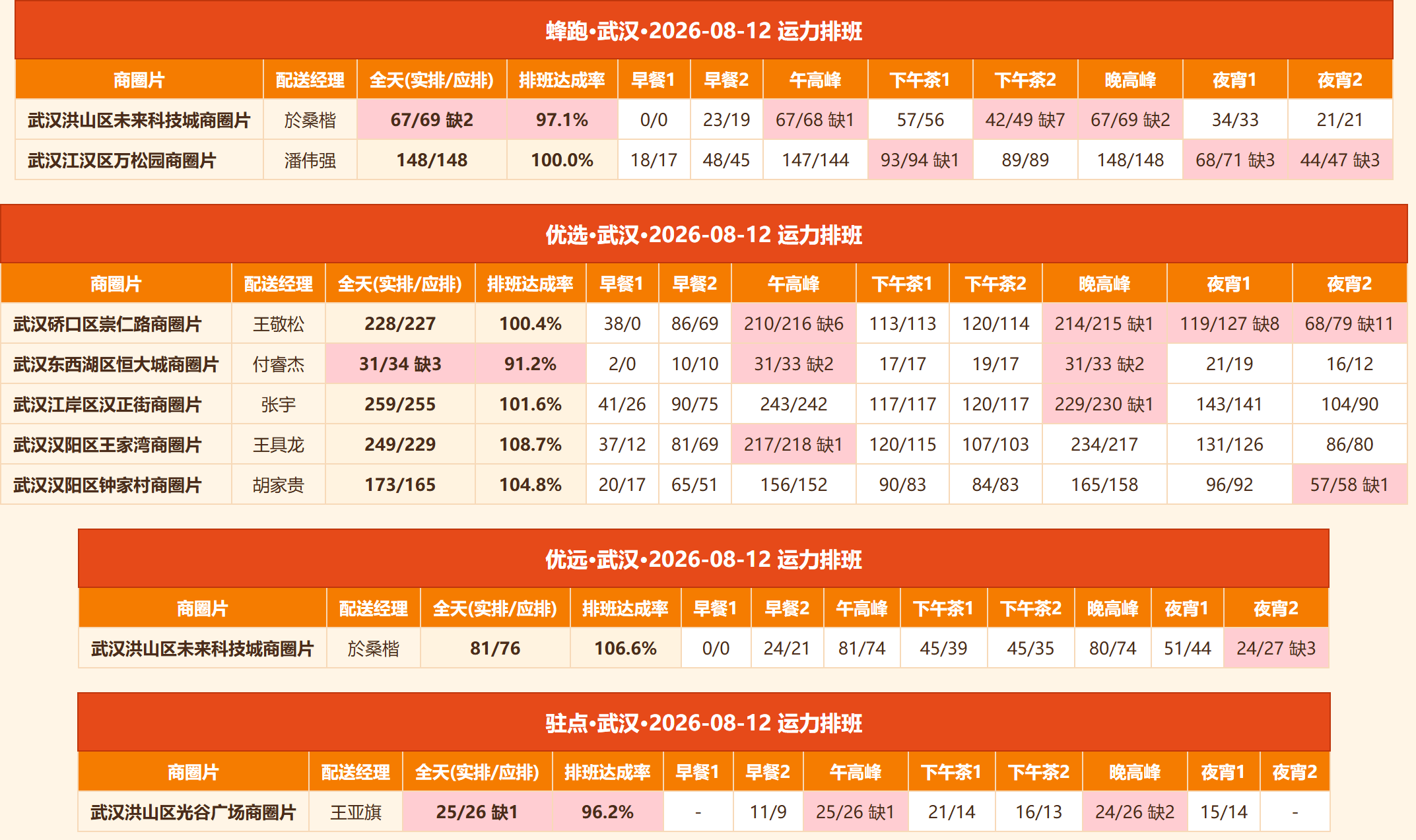Screen dimensions: 1416x840
Task: Click the 驻点•武汉 运力排班 table title
Action: (704, 723)
